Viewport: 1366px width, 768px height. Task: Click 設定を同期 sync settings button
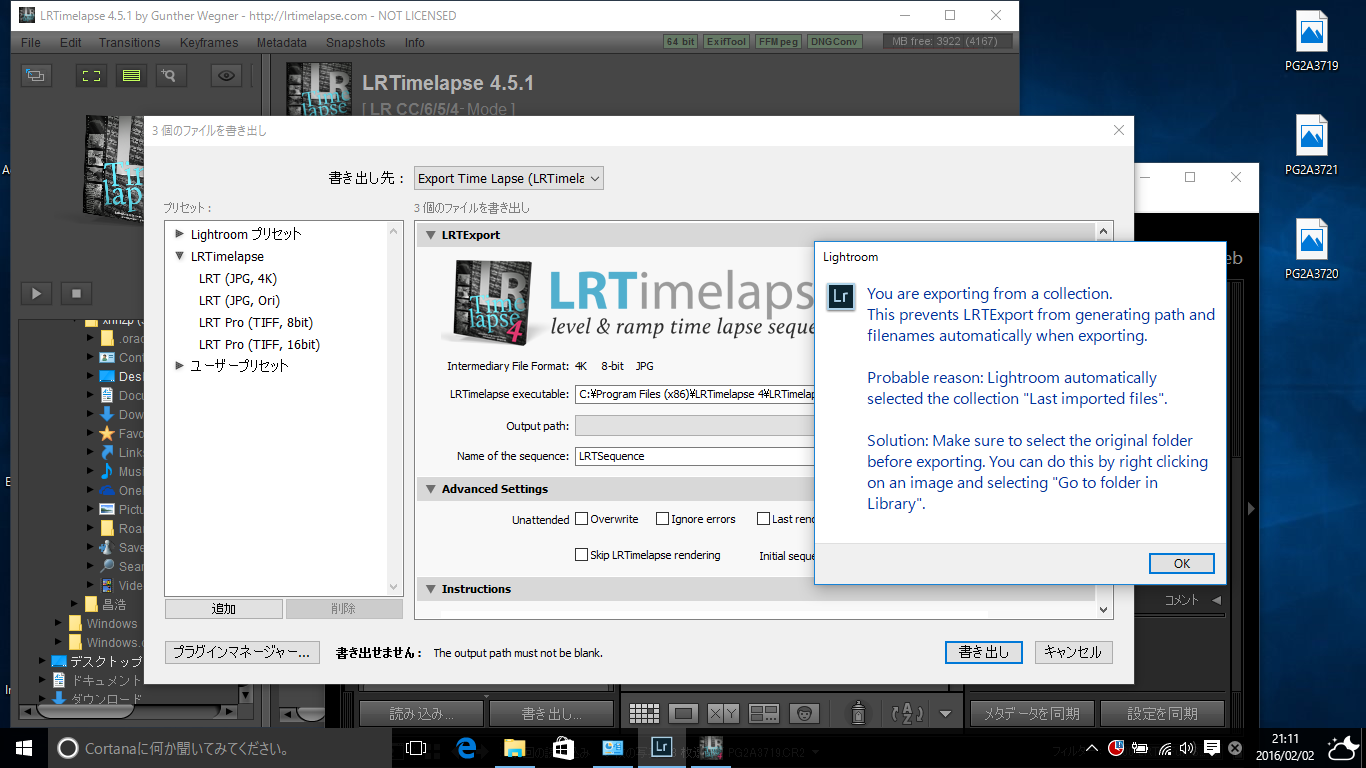click(1162, 714)
